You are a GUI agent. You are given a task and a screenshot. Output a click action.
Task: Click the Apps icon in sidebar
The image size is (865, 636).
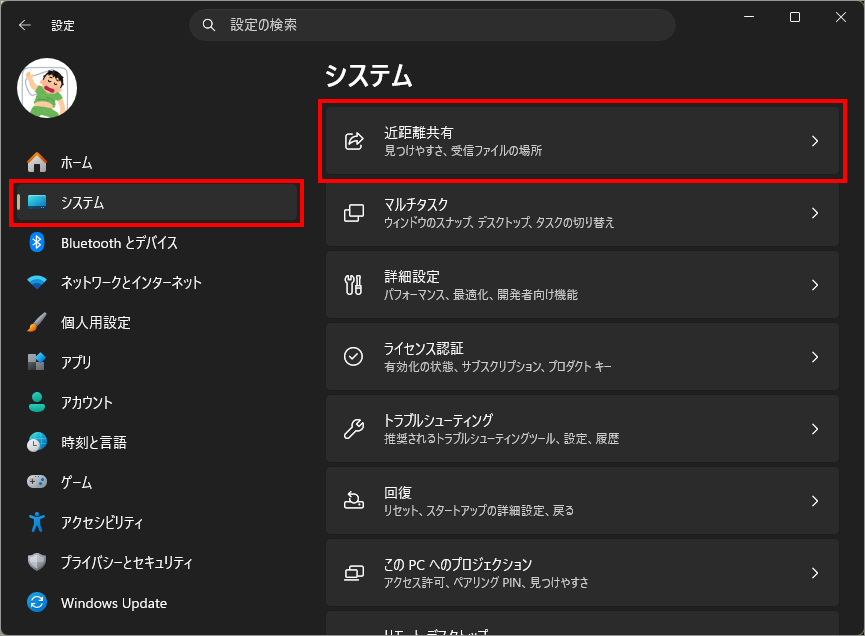[37, 362]
